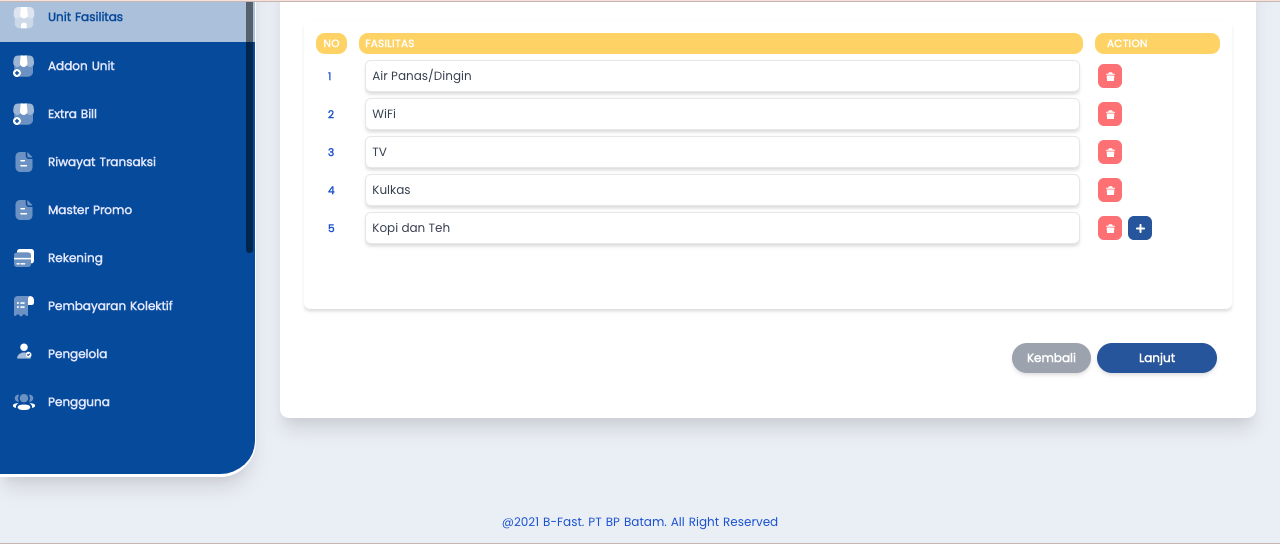Delete the Kulkas facility row

point(1110,190)
